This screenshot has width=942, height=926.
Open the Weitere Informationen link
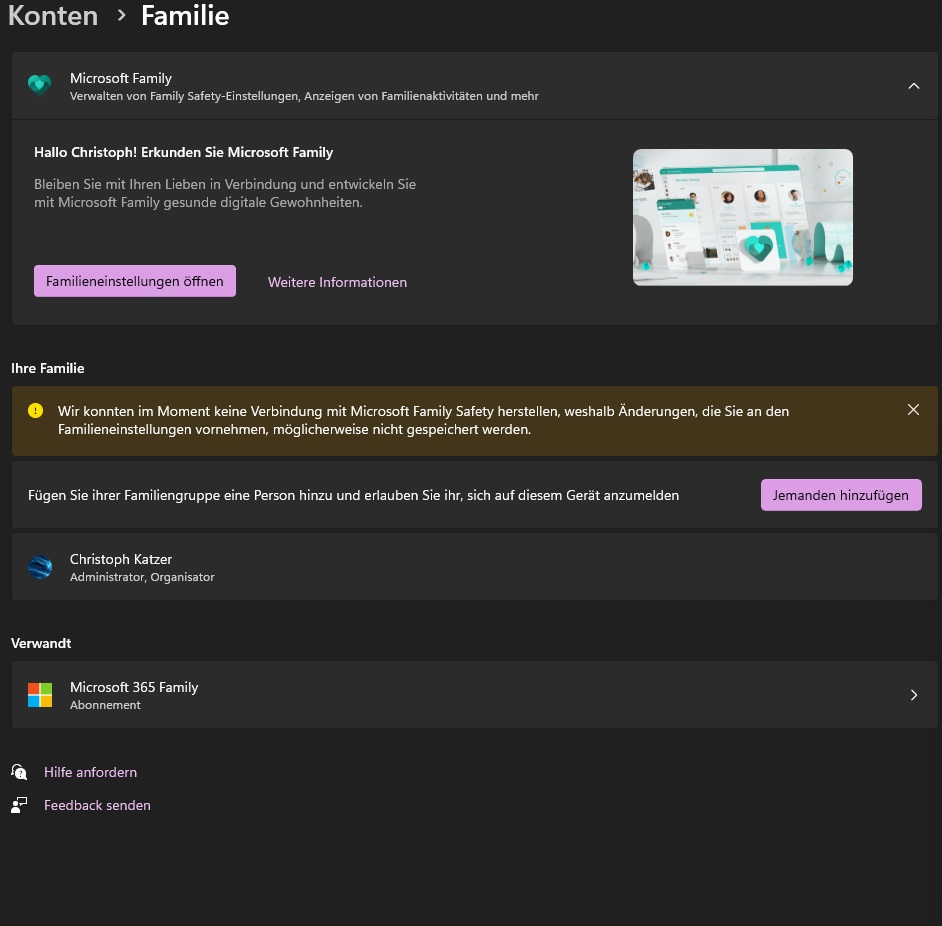(x=337, y=282)
